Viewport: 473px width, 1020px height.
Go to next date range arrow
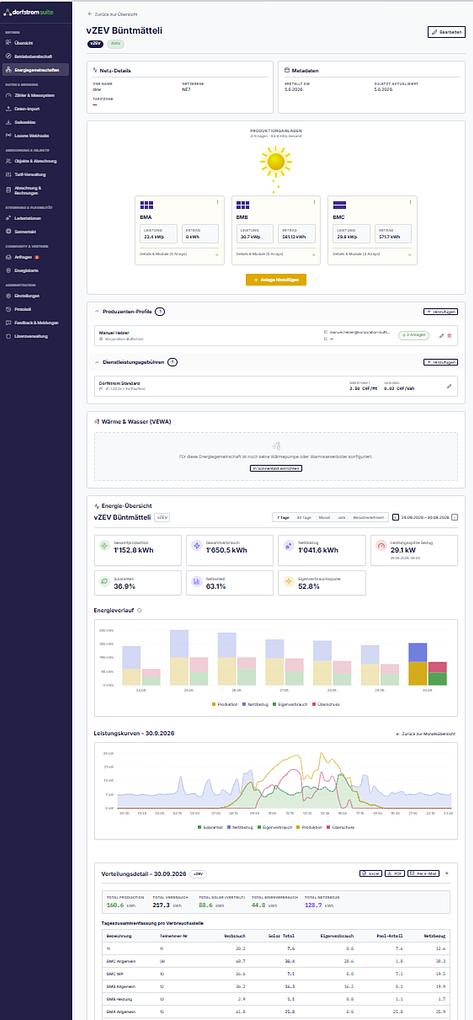(x=454, y=517)
